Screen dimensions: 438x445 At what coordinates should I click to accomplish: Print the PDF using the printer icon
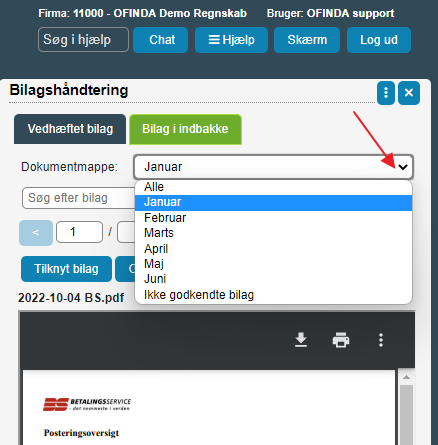point(341,340)
